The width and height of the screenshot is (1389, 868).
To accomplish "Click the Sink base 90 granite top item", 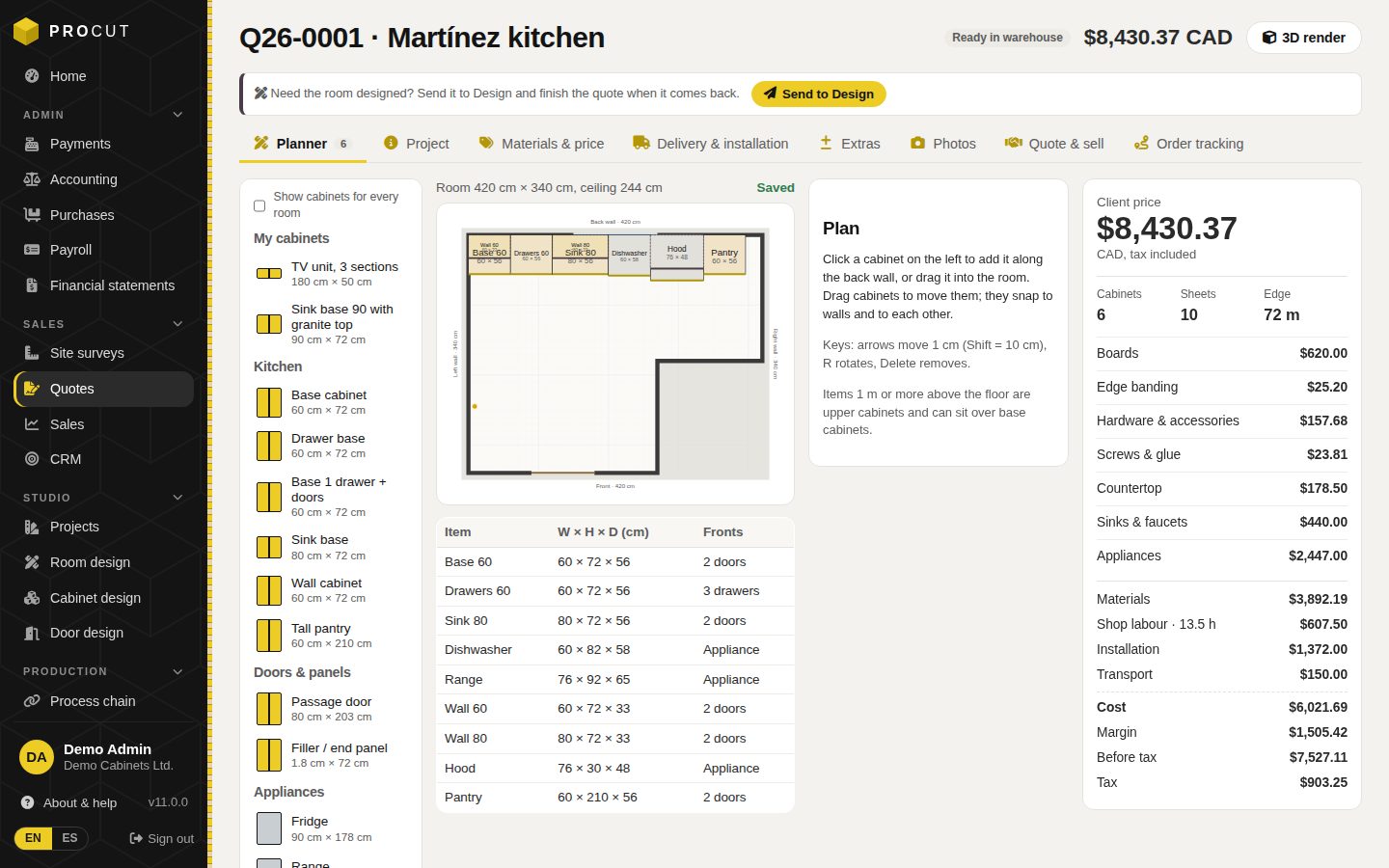I will (x=330, y=324).
